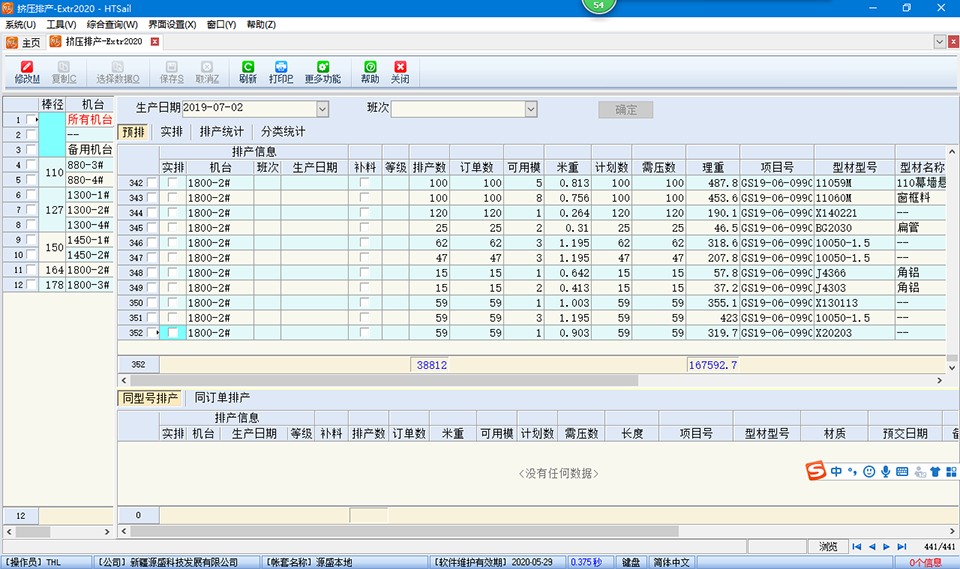Select 所有机台 in machine list
Screen dimensions: 960x569
point(89,119)
